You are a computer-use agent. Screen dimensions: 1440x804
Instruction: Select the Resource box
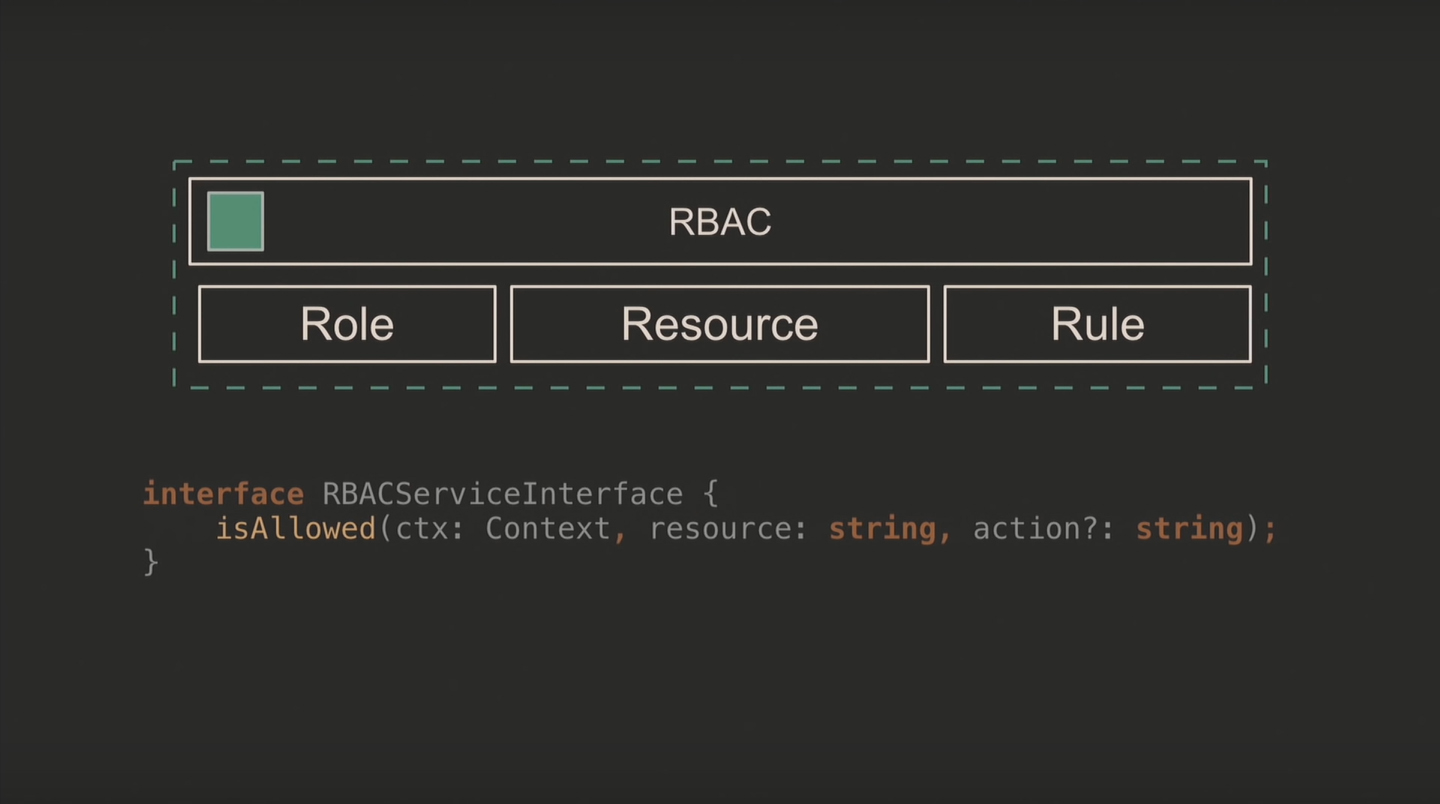719,324
